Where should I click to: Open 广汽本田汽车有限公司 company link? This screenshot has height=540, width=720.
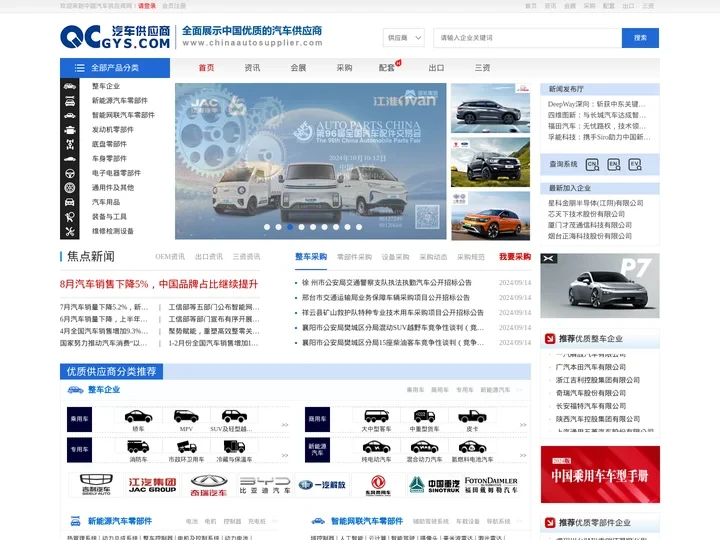(591, 367)
